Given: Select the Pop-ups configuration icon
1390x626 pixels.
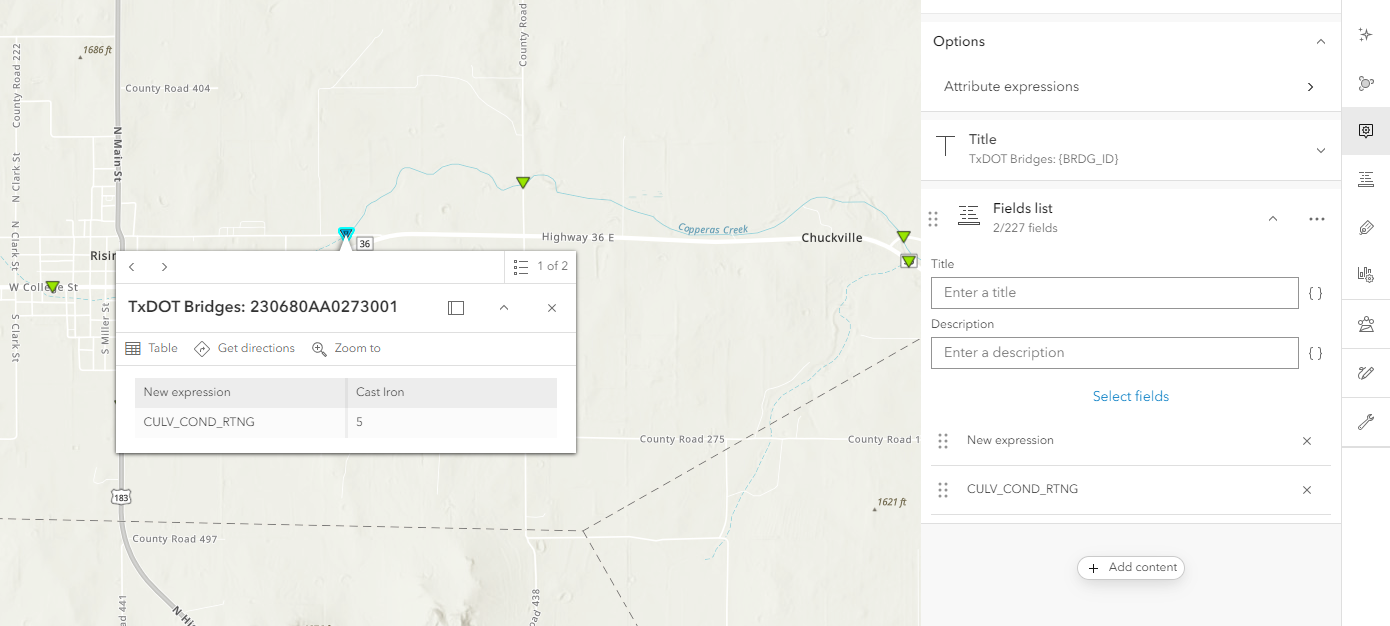Looking at the screenshot, I should coord(1366,131).
